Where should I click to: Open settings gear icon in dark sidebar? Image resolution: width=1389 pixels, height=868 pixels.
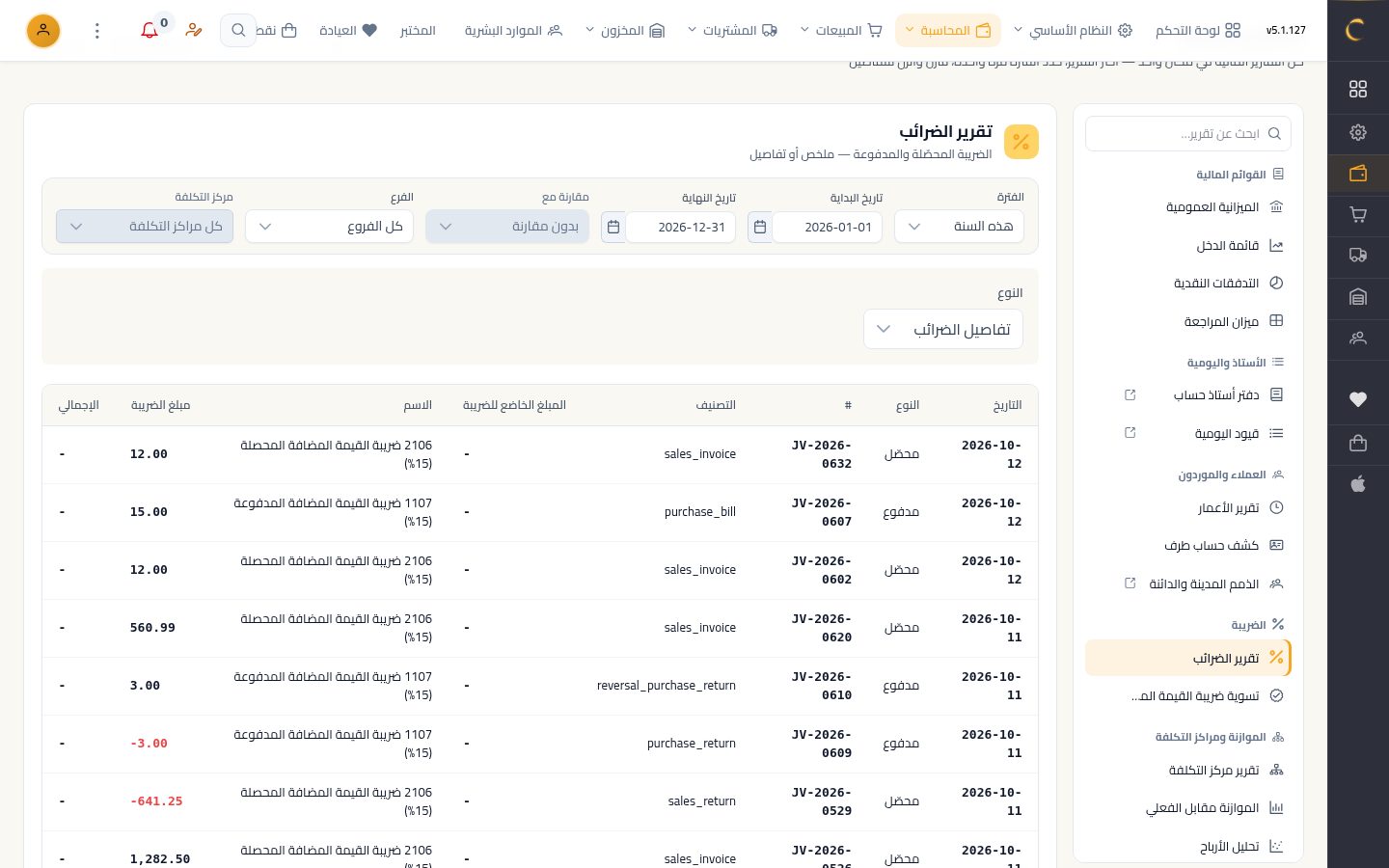tap(1358, 132)
